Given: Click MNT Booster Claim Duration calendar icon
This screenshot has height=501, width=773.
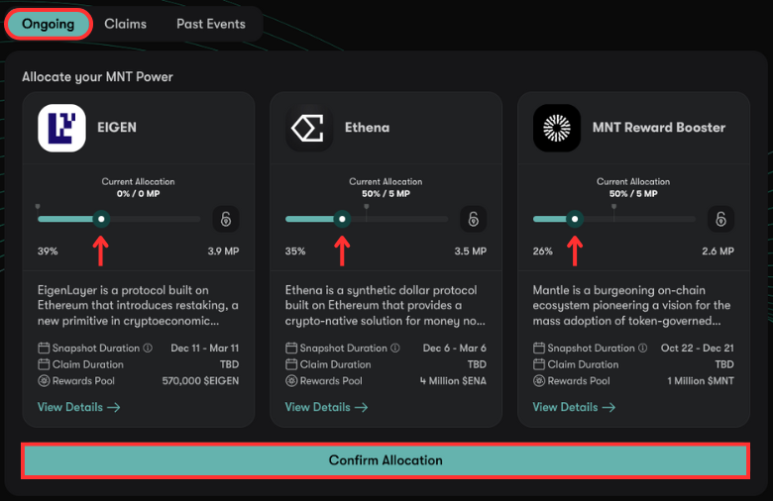Looking at the screenshot, I should (539, 364).
